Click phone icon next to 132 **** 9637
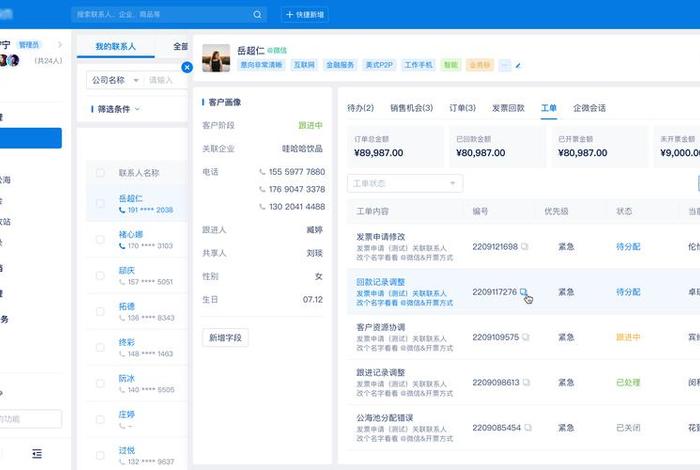The image size is (700, 470). [x=122, y=462]
